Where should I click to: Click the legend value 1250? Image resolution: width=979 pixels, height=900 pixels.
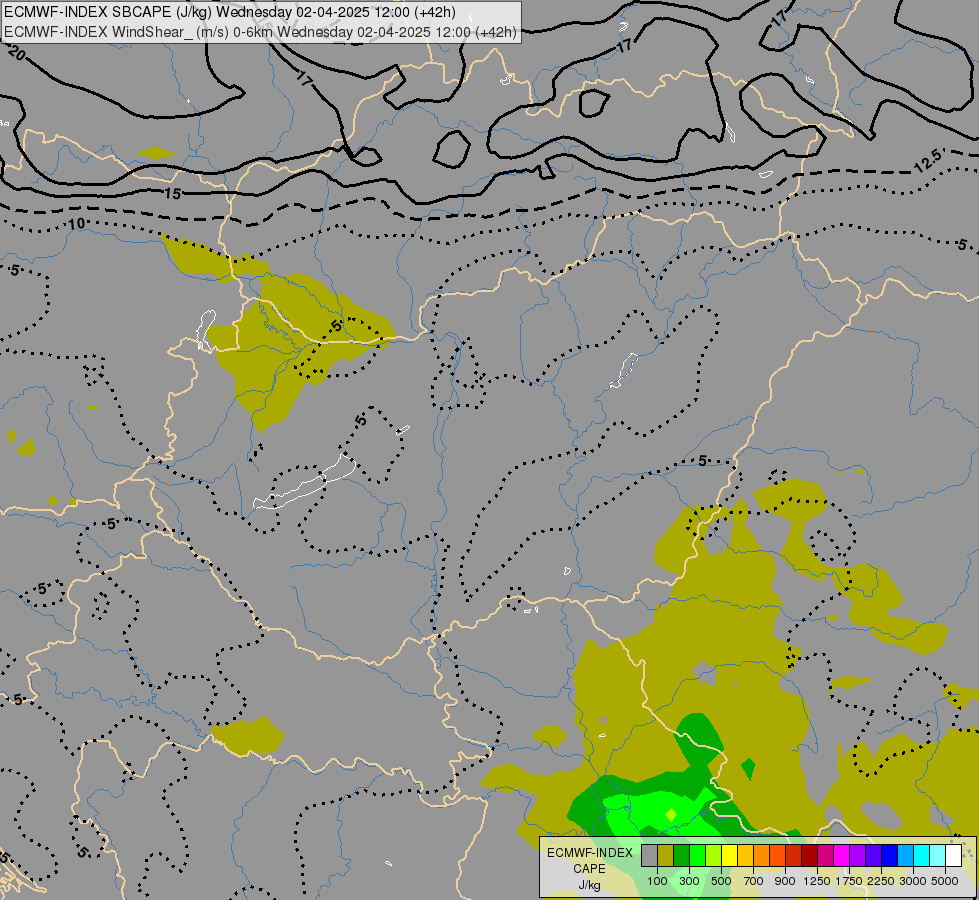pos(817,881)
